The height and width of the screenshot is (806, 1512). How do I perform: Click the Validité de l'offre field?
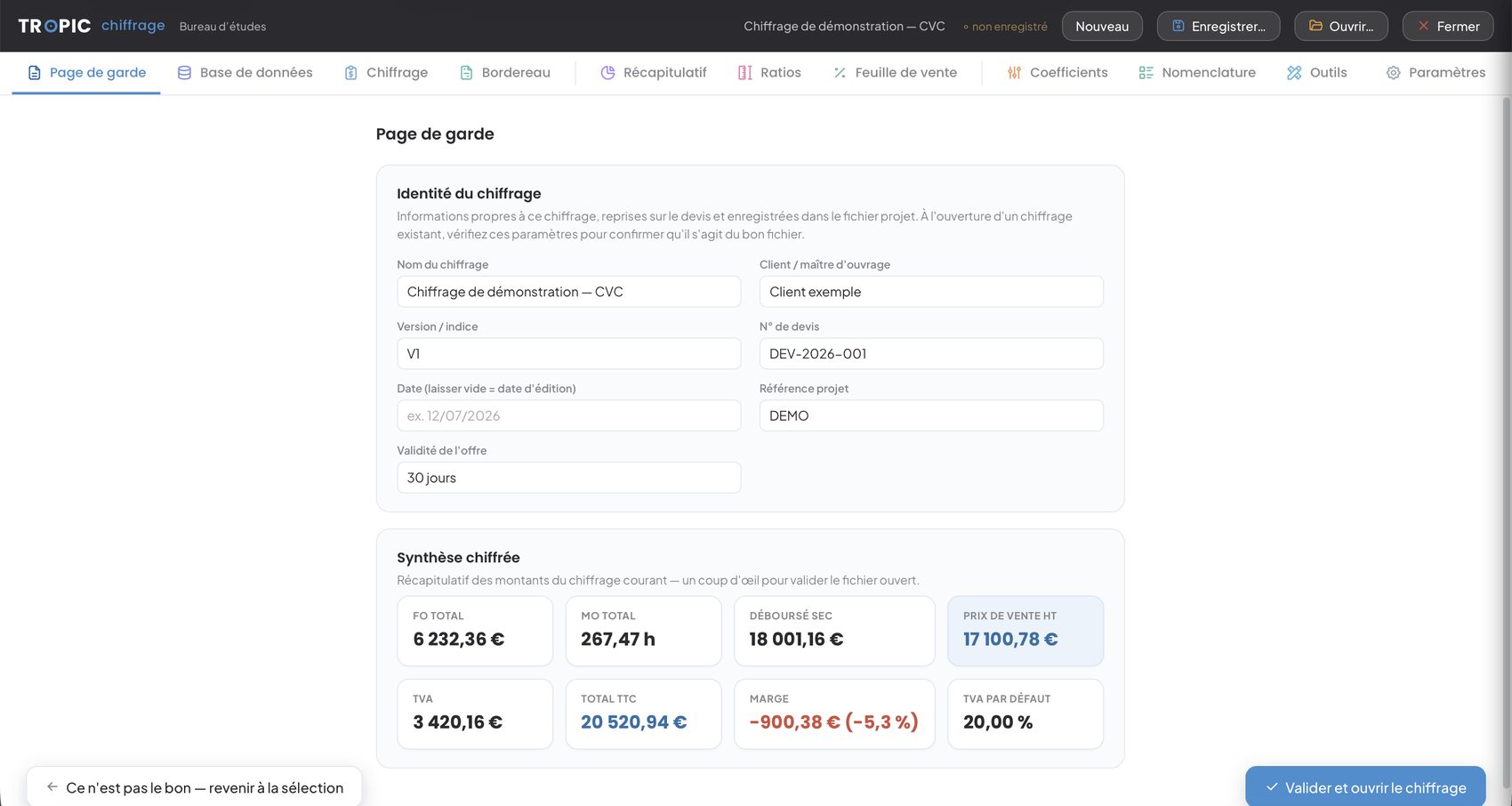point(568,478)
